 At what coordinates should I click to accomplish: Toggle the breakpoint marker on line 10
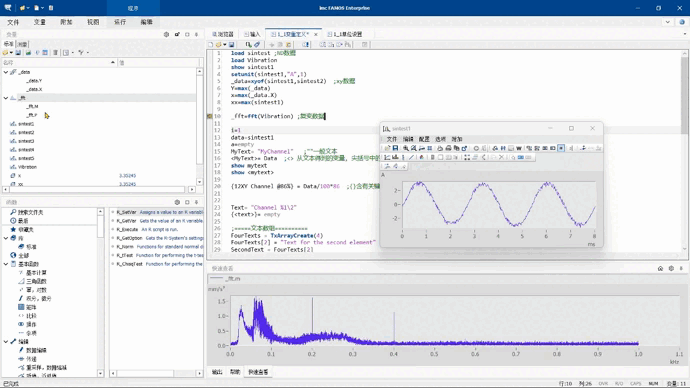tap(209, 117)
